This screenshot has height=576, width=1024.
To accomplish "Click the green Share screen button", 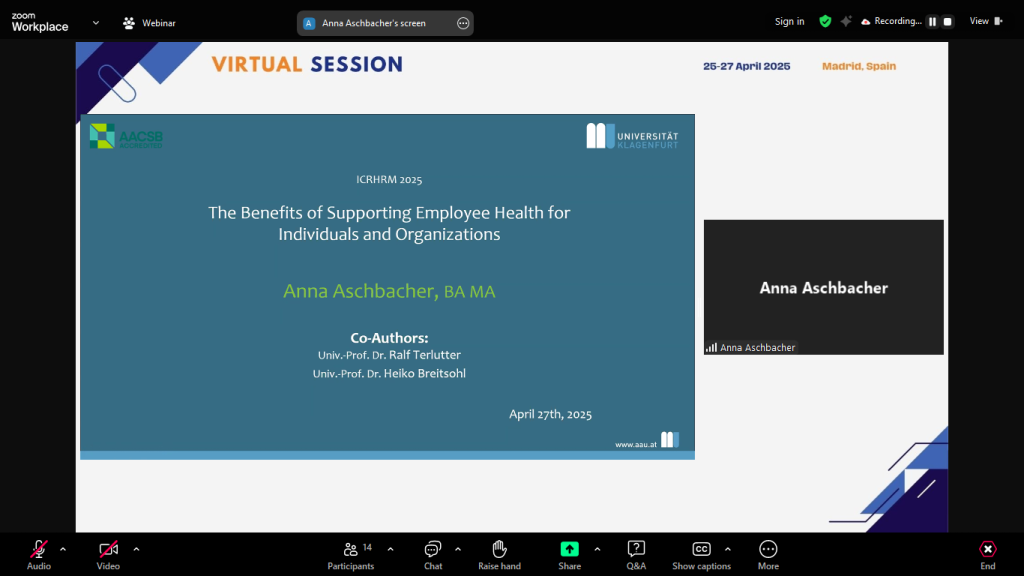I will point(569,549).
